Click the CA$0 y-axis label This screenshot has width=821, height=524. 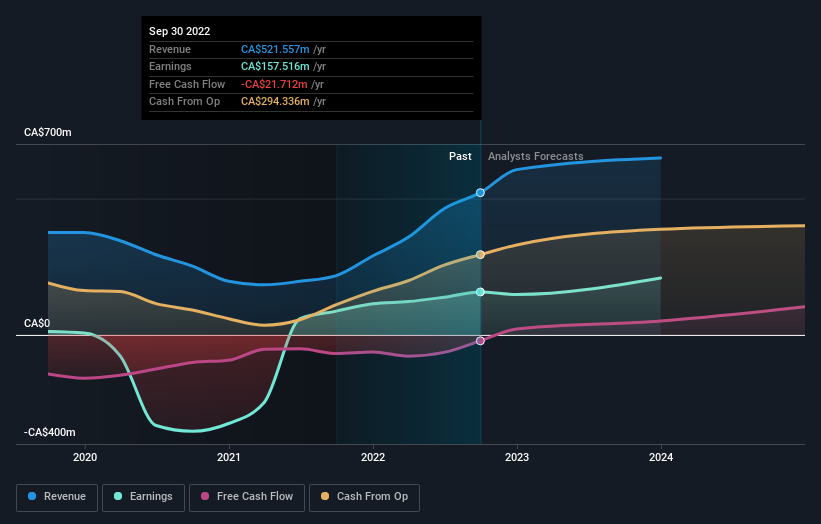pos(37,324)
